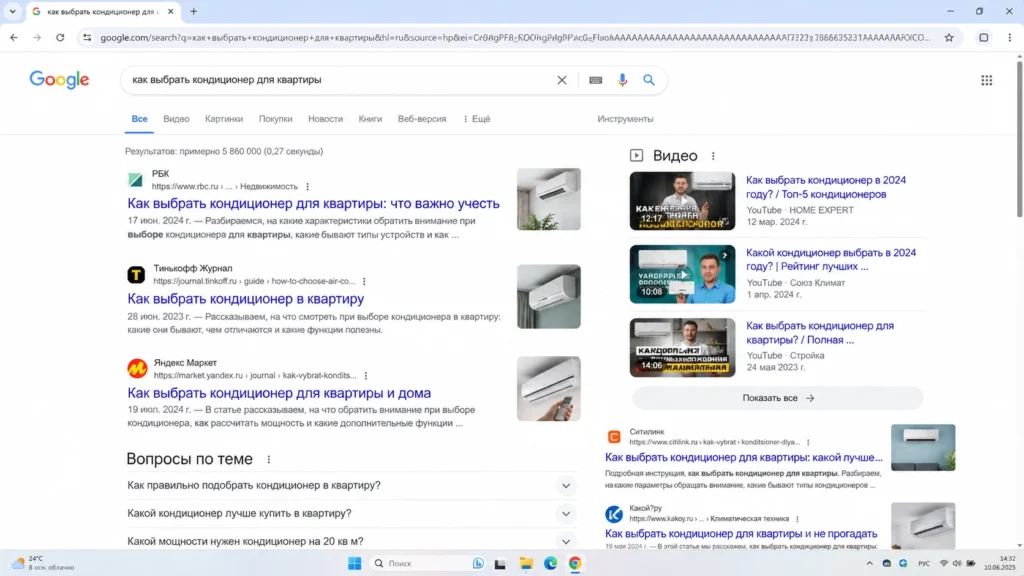Open the Windows Start menu
The image size is (1024, 576).
[x=355, y=563]
